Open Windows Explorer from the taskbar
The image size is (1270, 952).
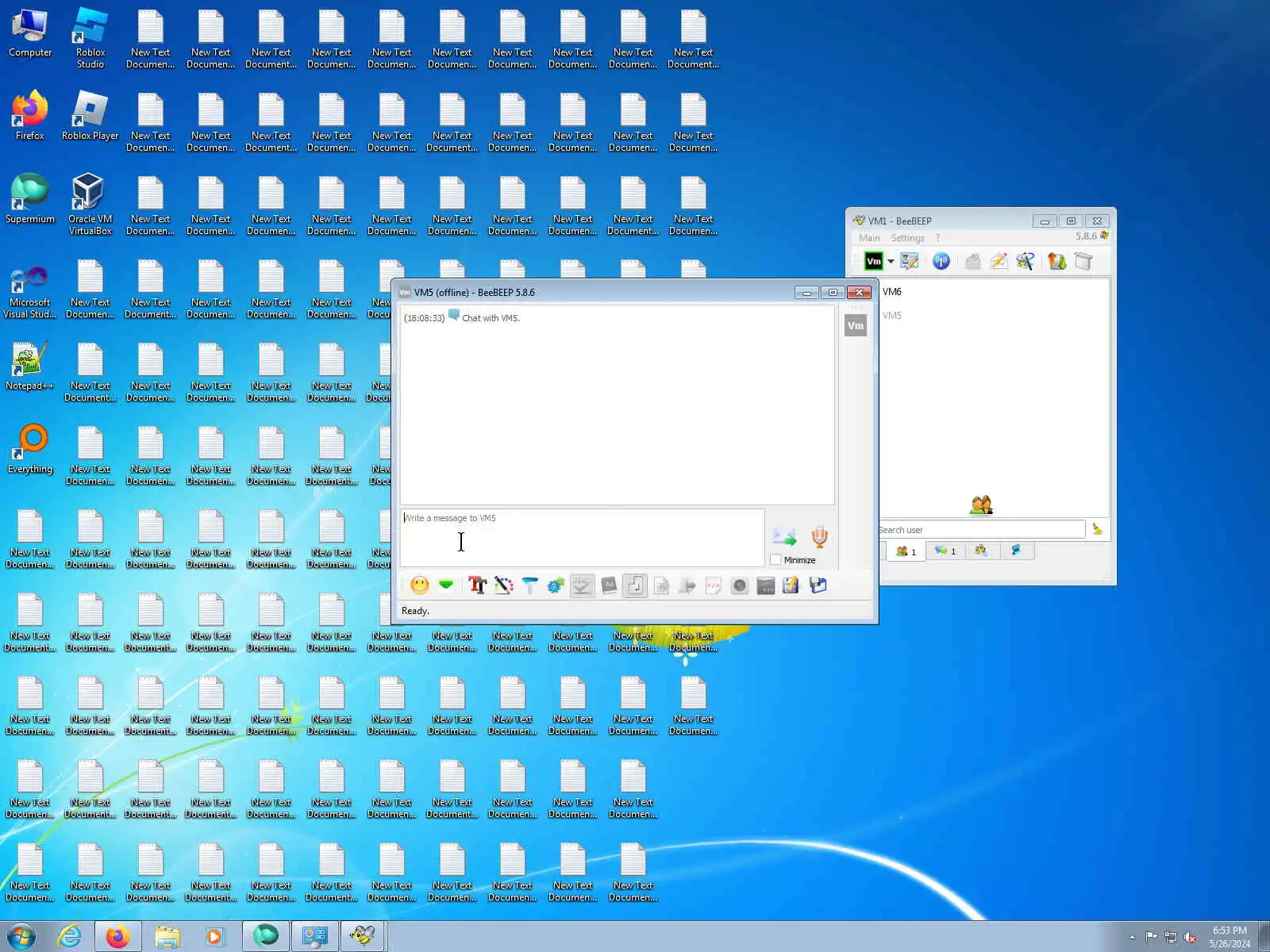(x=167, y=937)
